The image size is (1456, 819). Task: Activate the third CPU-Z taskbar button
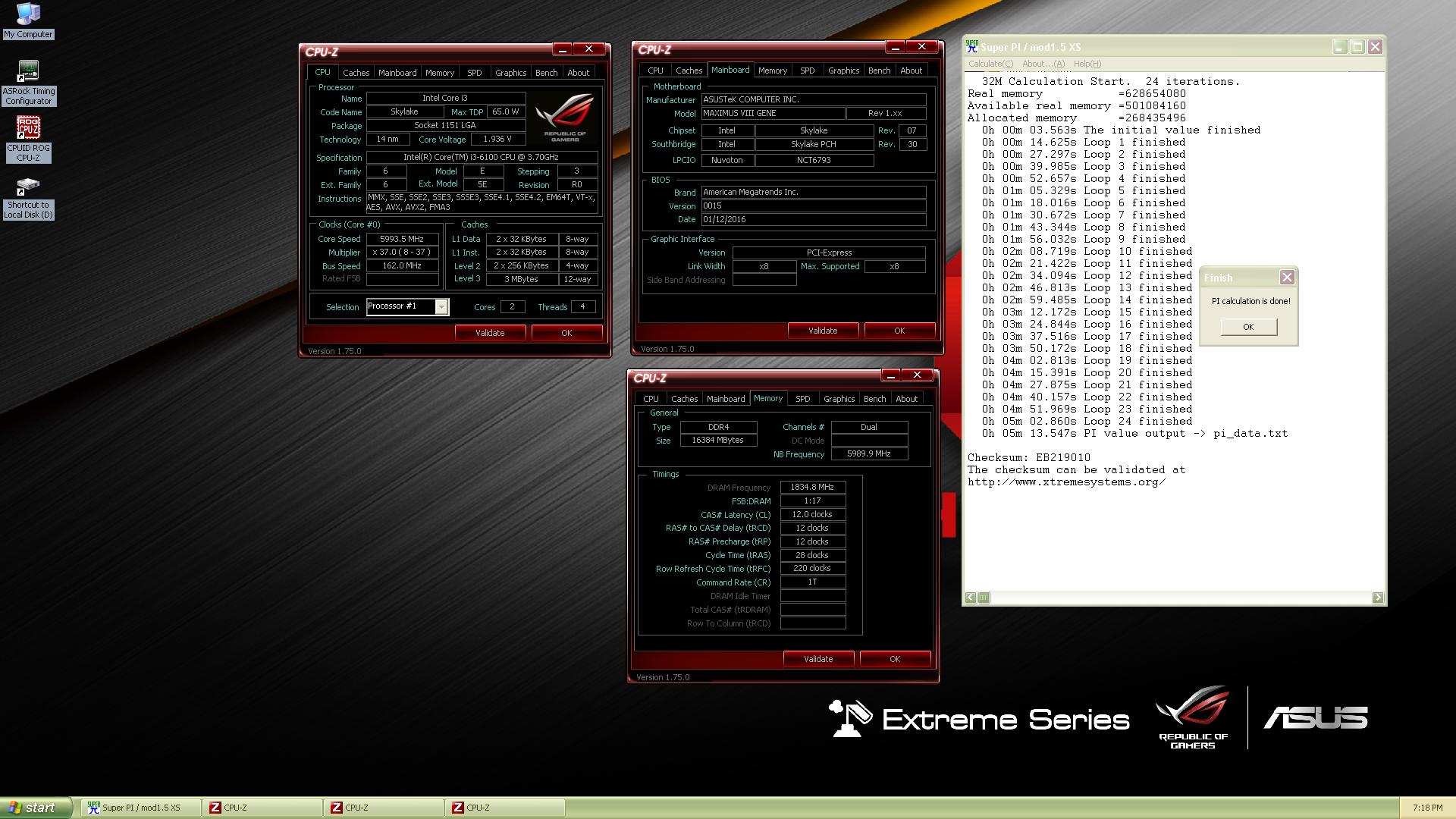pyautogui.click(x=505, y=808)
